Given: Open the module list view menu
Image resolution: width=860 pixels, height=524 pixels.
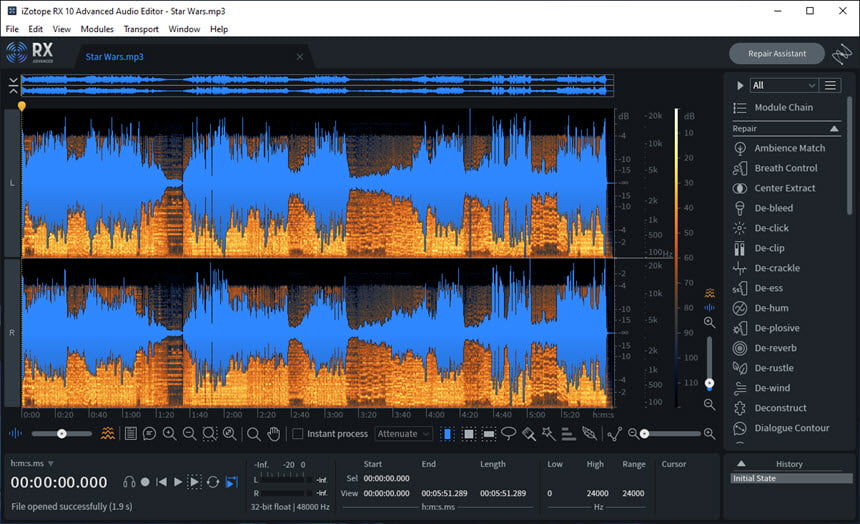Looking at the screenshot, I should [830, 86].
